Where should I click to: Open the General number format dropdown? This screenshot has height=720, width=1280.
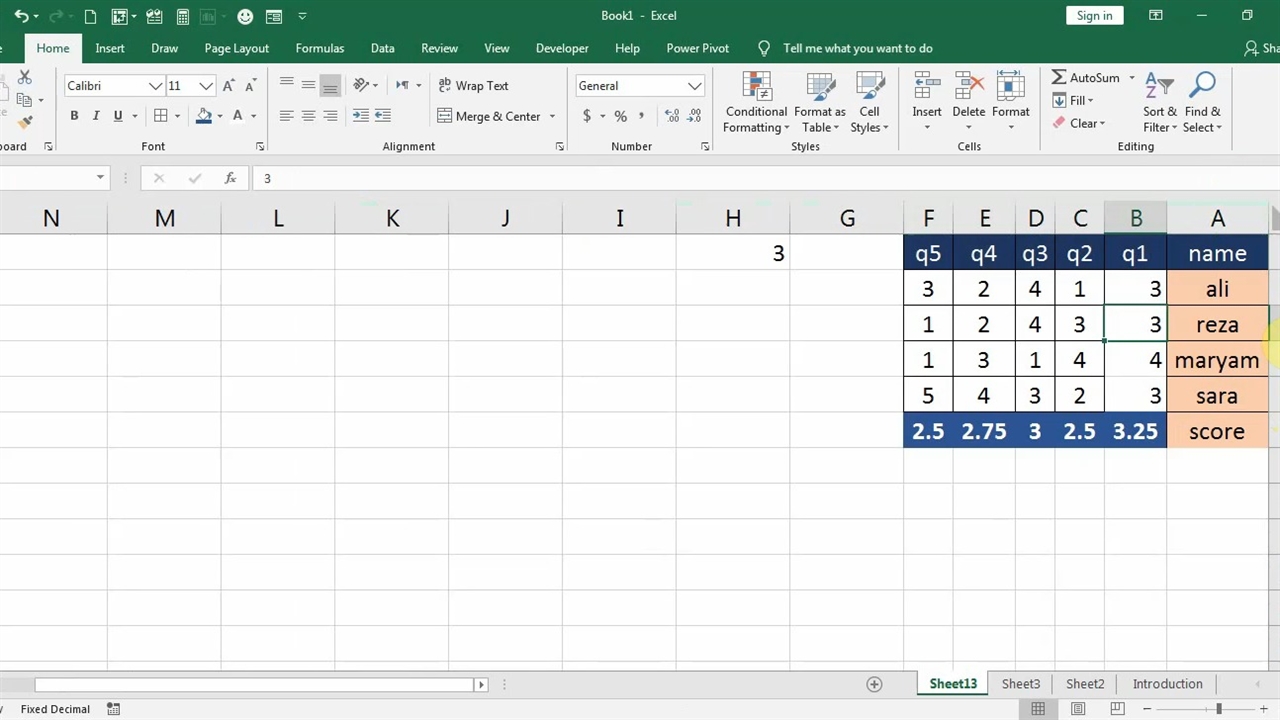click(x=694, y=86)
